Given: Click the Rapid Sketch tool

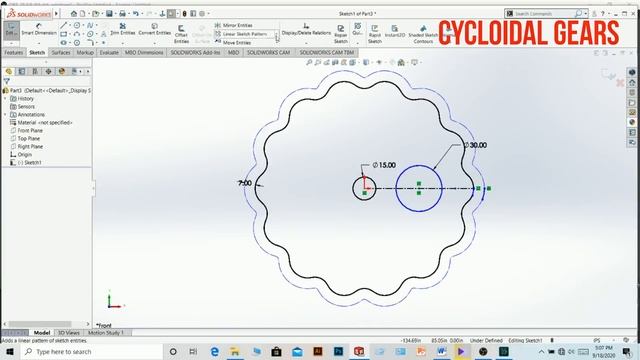Looking at the screenshot, I should point(374,34).
